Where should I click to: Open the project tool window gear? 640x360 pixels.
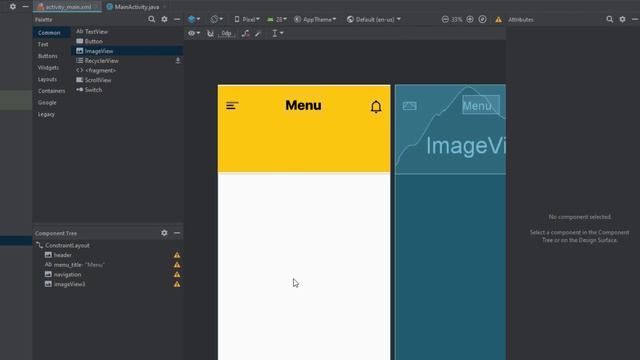click(13, 7)
